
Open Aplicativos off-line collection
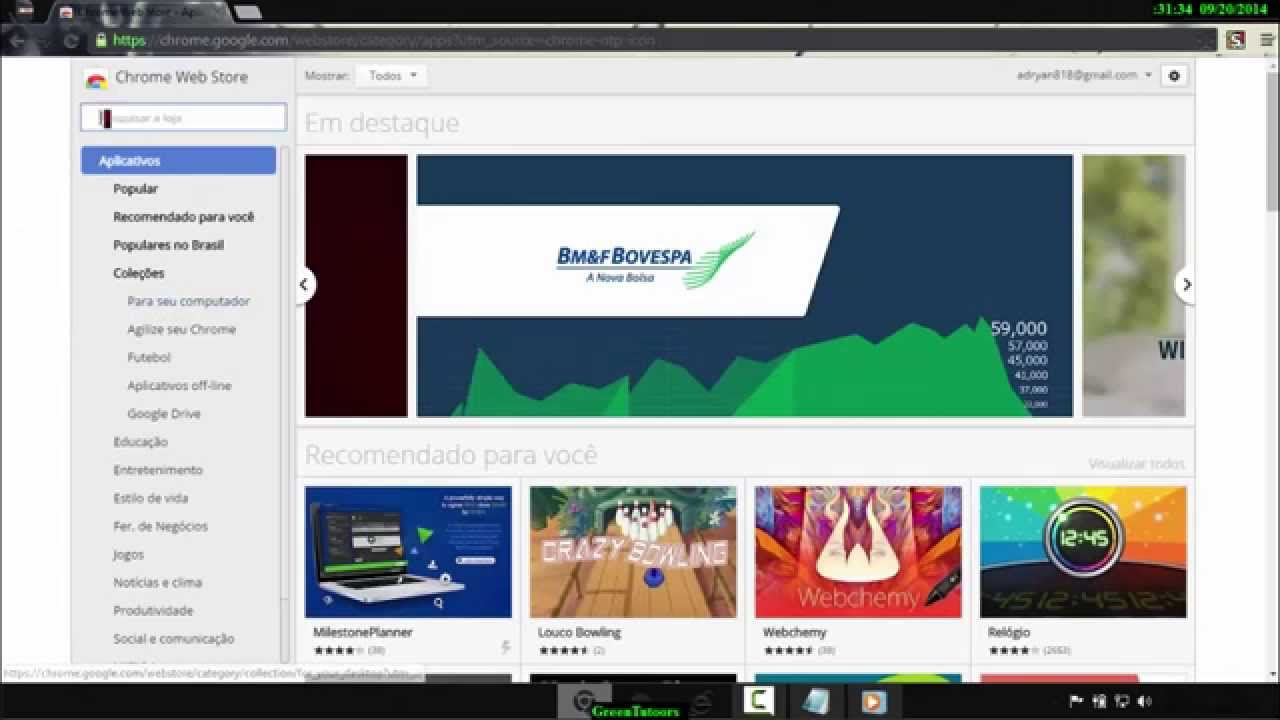(x=179, y=385)
